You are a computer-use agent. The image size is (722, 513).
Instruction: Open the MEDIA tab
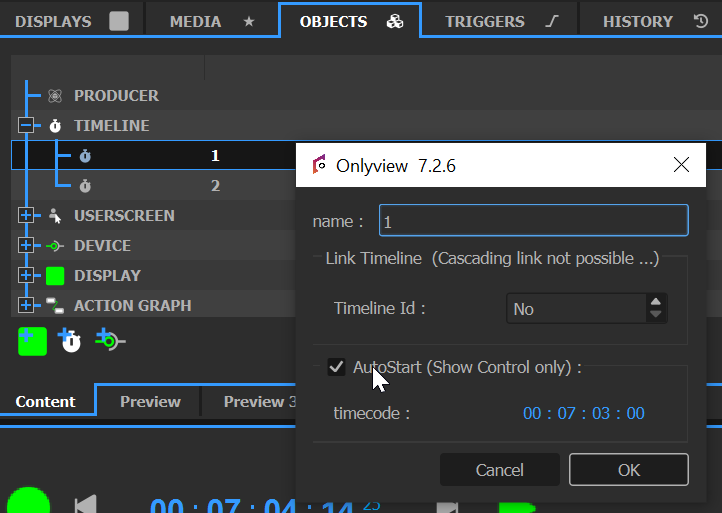[x=212, y=21]
